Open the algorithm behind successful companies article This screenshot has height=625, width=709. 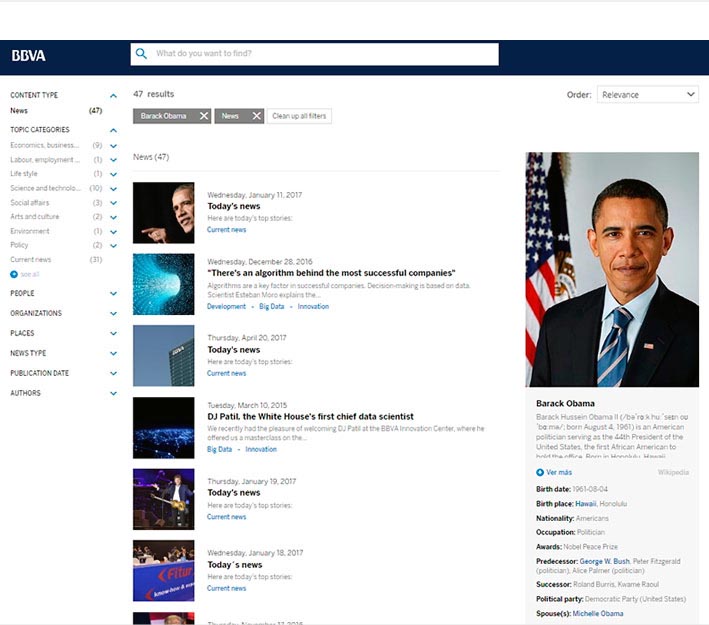pos(331,273)
